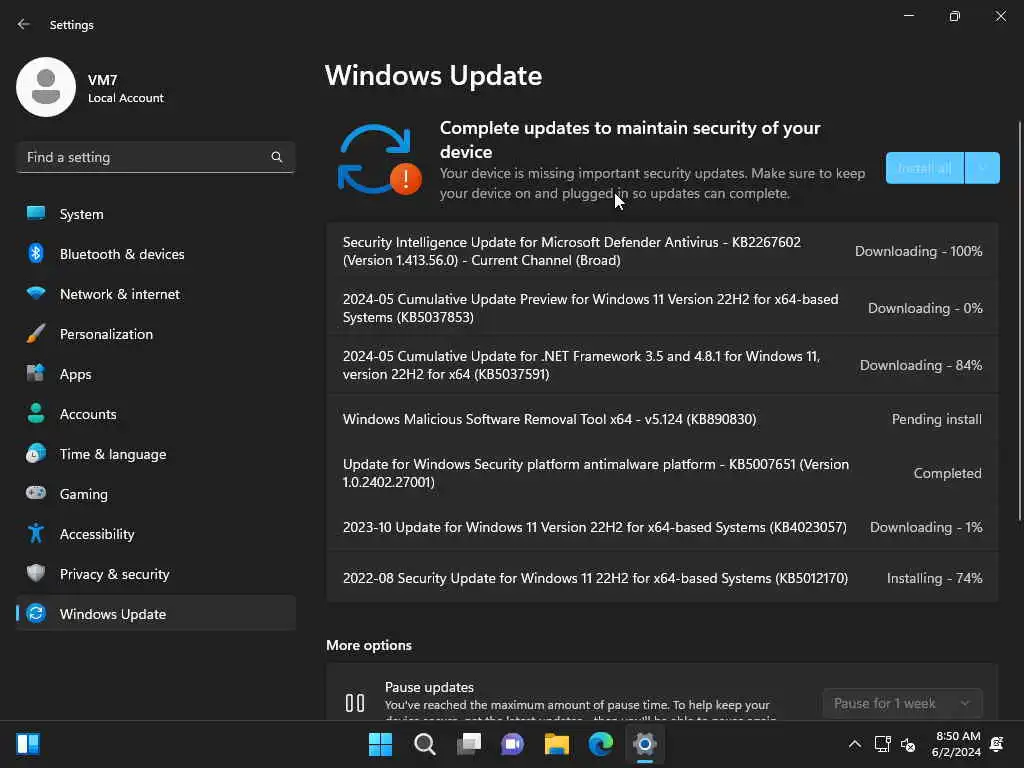Screen dimensions: 1024x768
Task: Open the Pause for 1 week dropdown
Action: pos(902,703)
